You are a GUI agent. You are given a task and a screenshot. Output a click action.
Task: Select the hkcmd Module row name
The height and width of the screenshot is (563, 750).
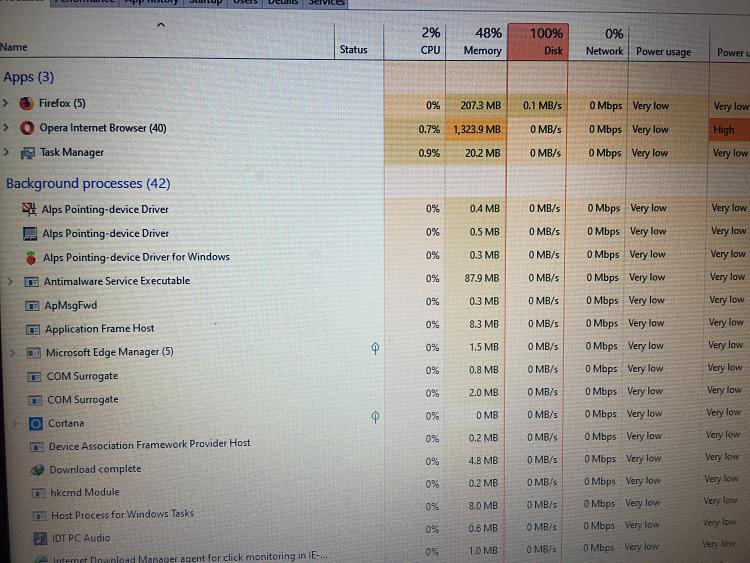tap(85, 492)
